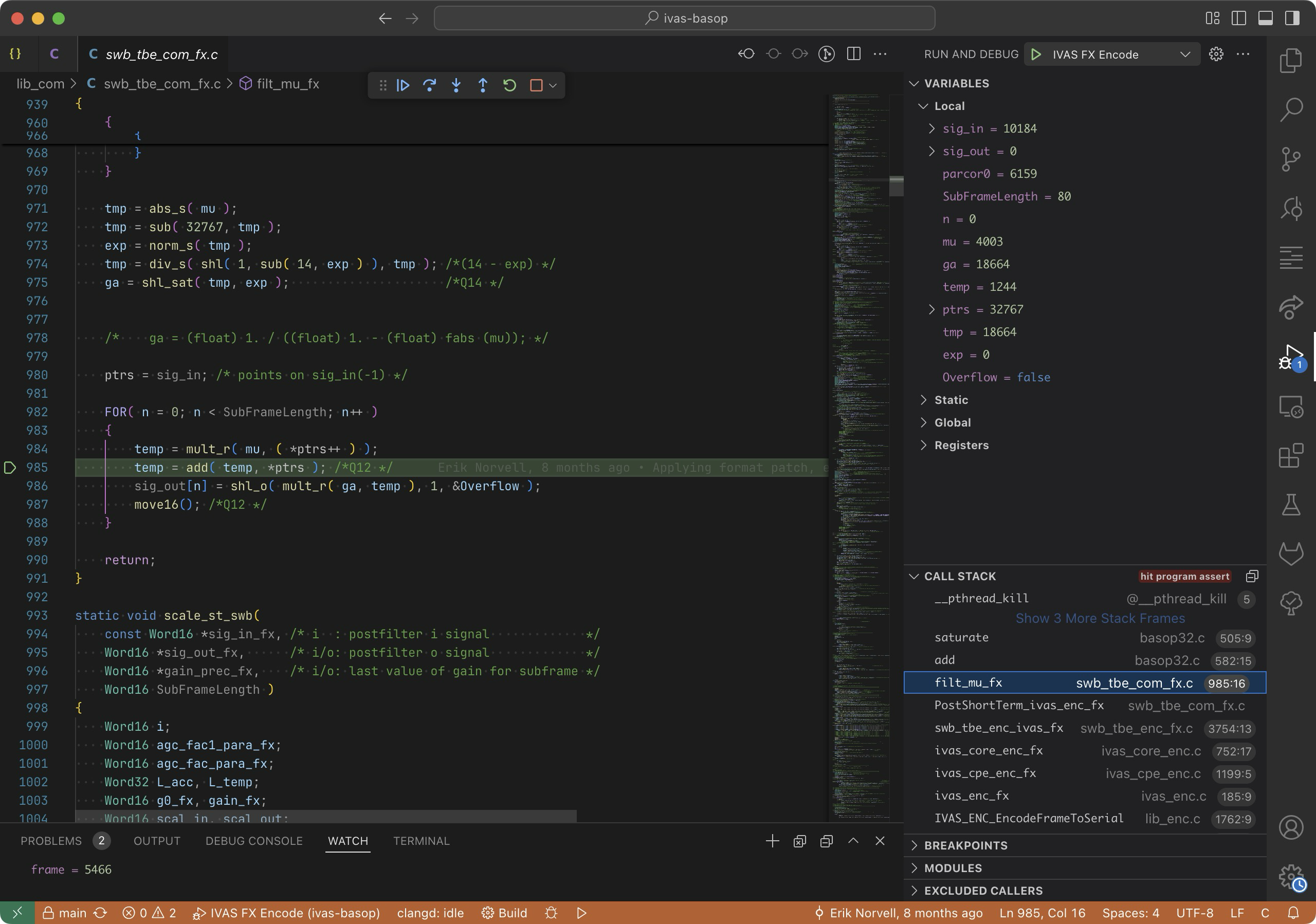Click the Step Into debug icon
Viewport: 1316px width, 924px height.
coord(456,85)
